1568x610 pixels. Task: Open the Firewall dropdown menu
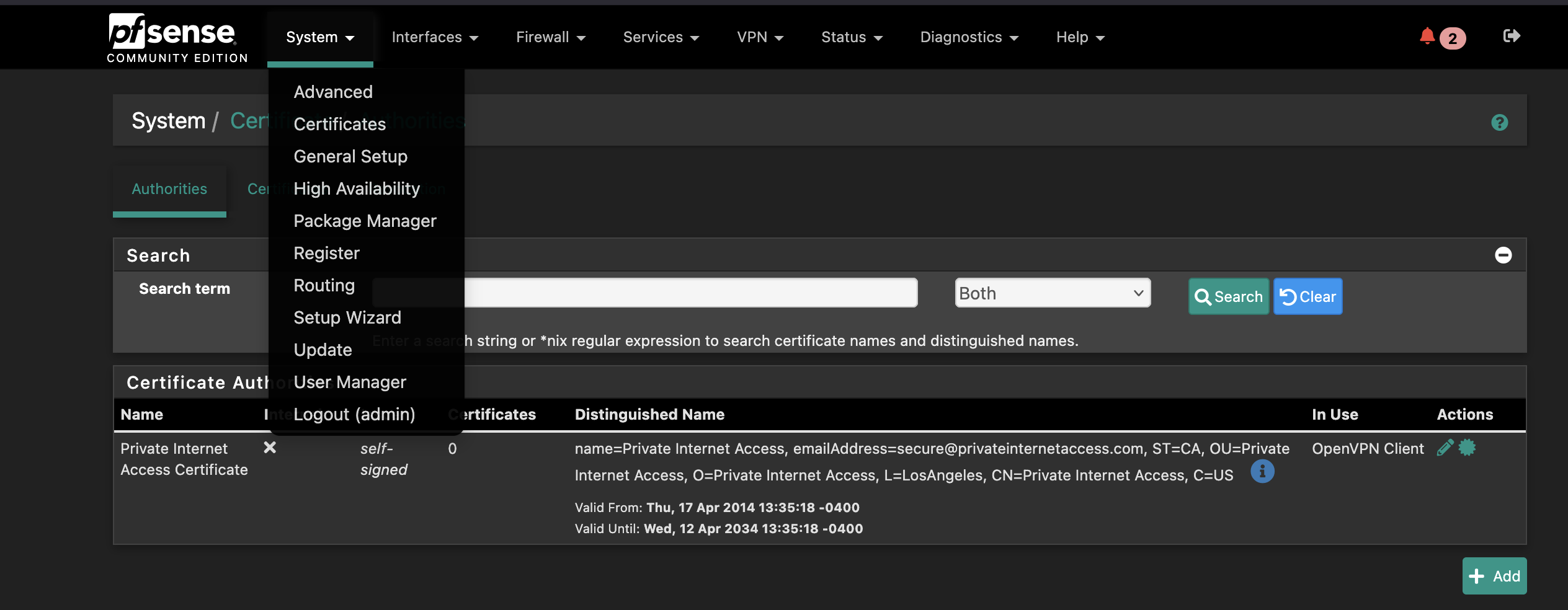coord(551,37)
